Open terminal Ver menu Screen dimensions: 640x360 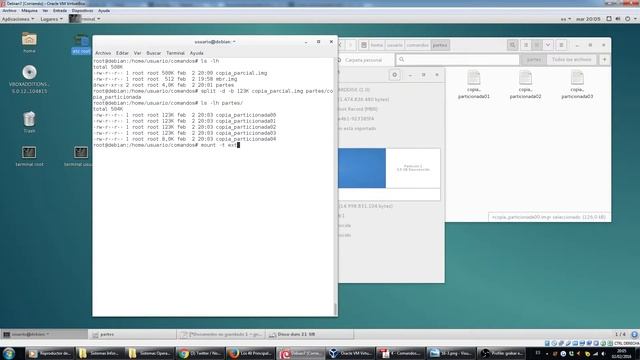(138, 53)
